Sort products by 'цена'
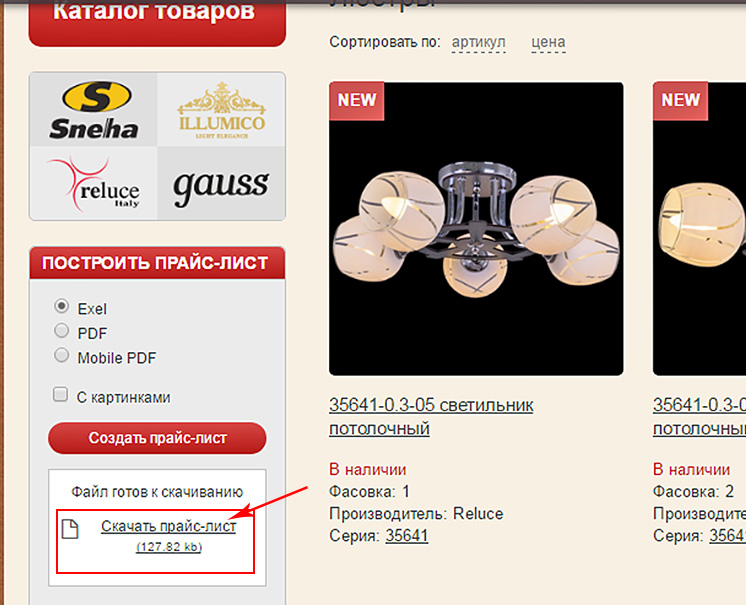Image resolution: width=746 pixels, height=605 pixels. (x=548, y=42)
